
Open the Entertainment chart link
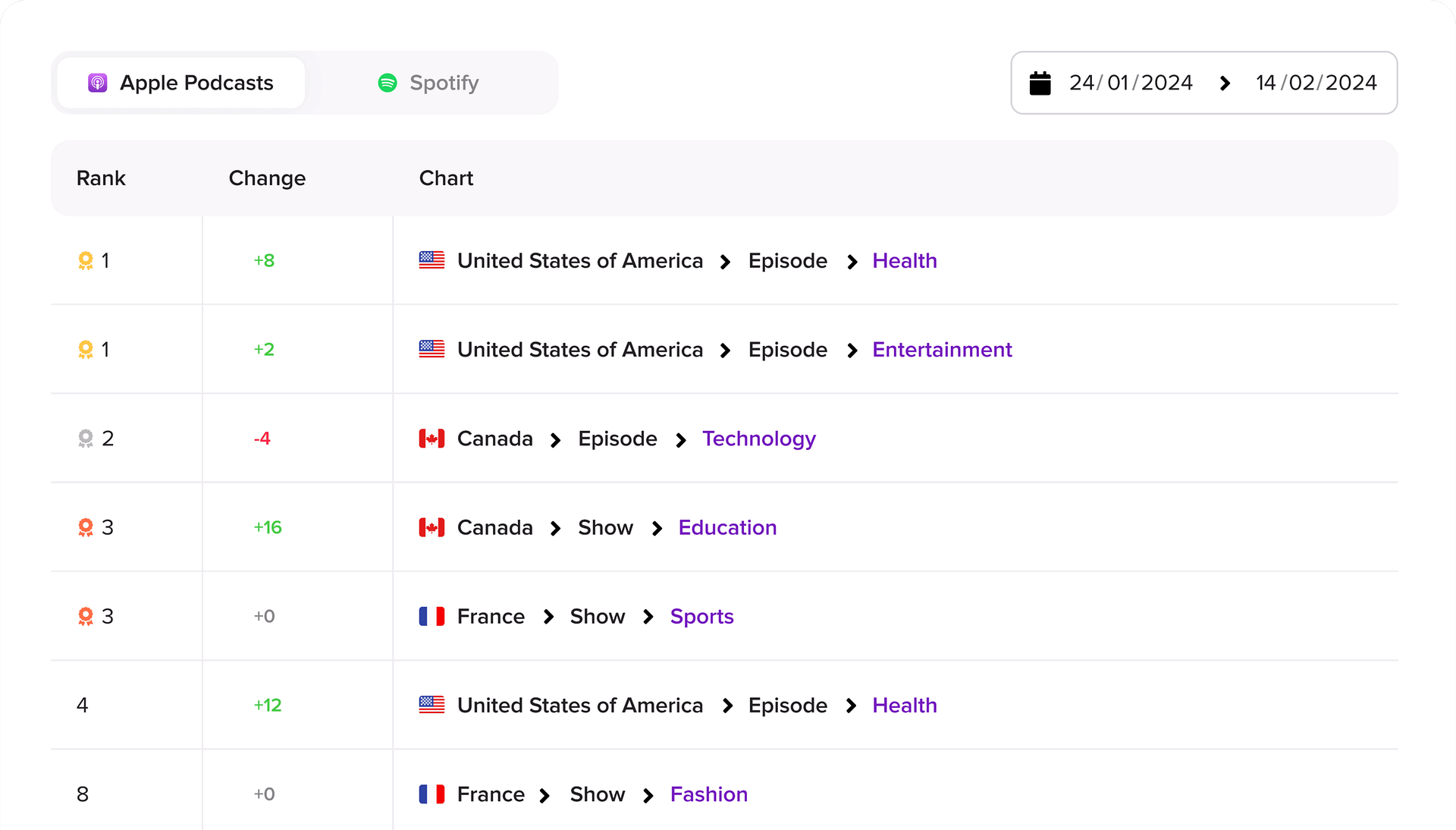click(942, 350)
